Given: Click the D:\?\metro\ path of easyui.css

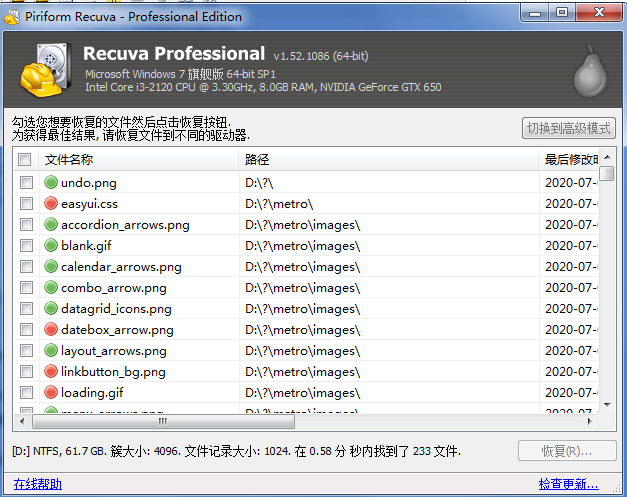Looking at the screenshot, I should [x=279, y=204].
